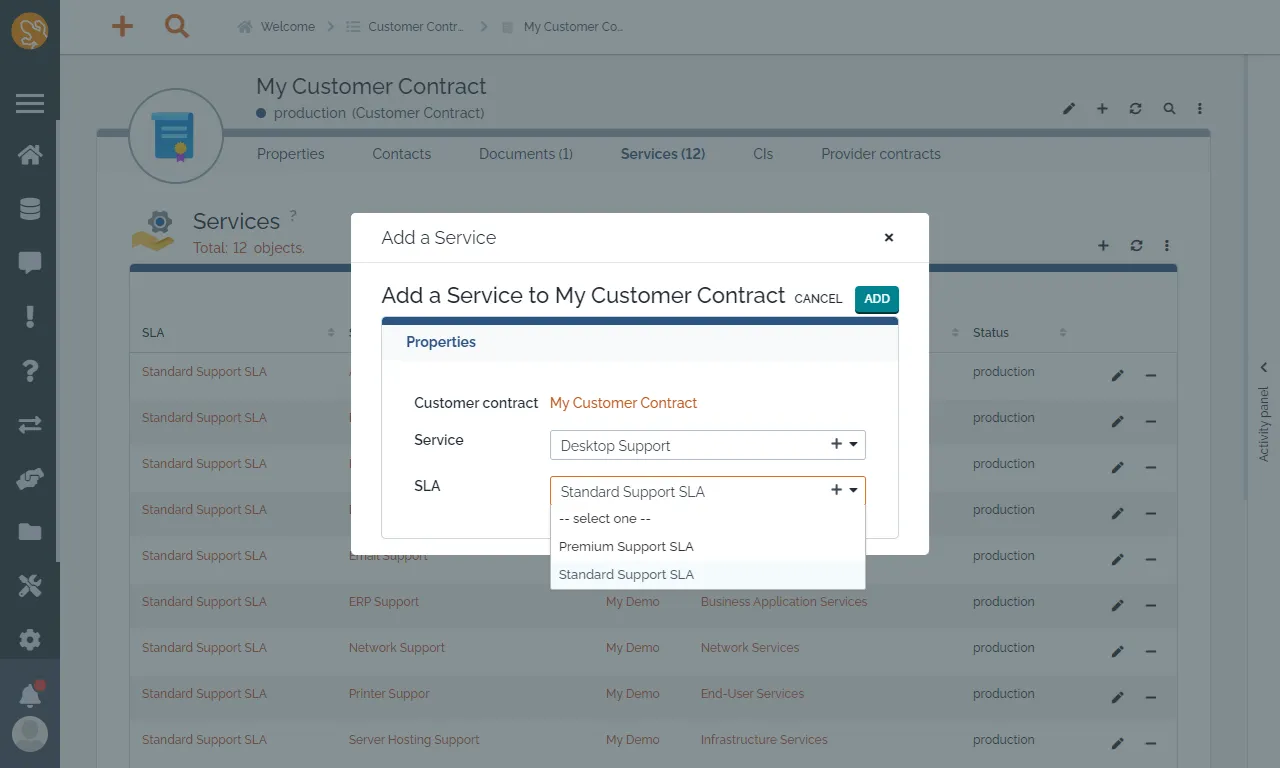1280x768 pixels.
Task: Open the Service dropdown arrow
Action: (854, 445)
